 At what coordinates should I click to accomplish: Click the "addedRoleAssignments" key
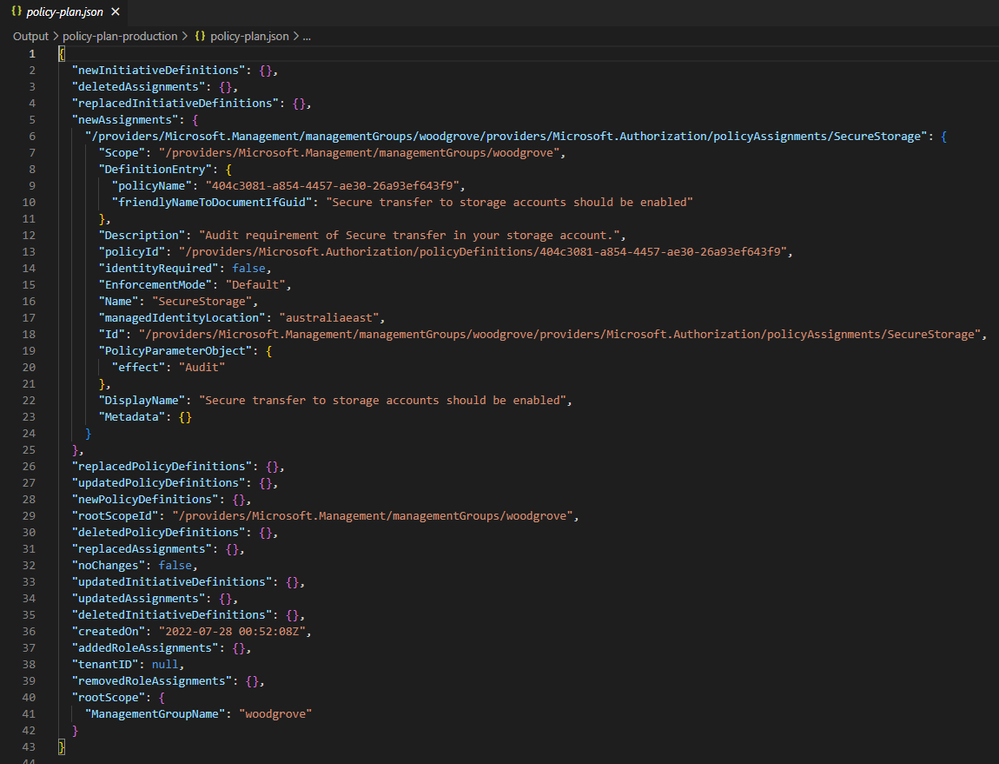145,648
